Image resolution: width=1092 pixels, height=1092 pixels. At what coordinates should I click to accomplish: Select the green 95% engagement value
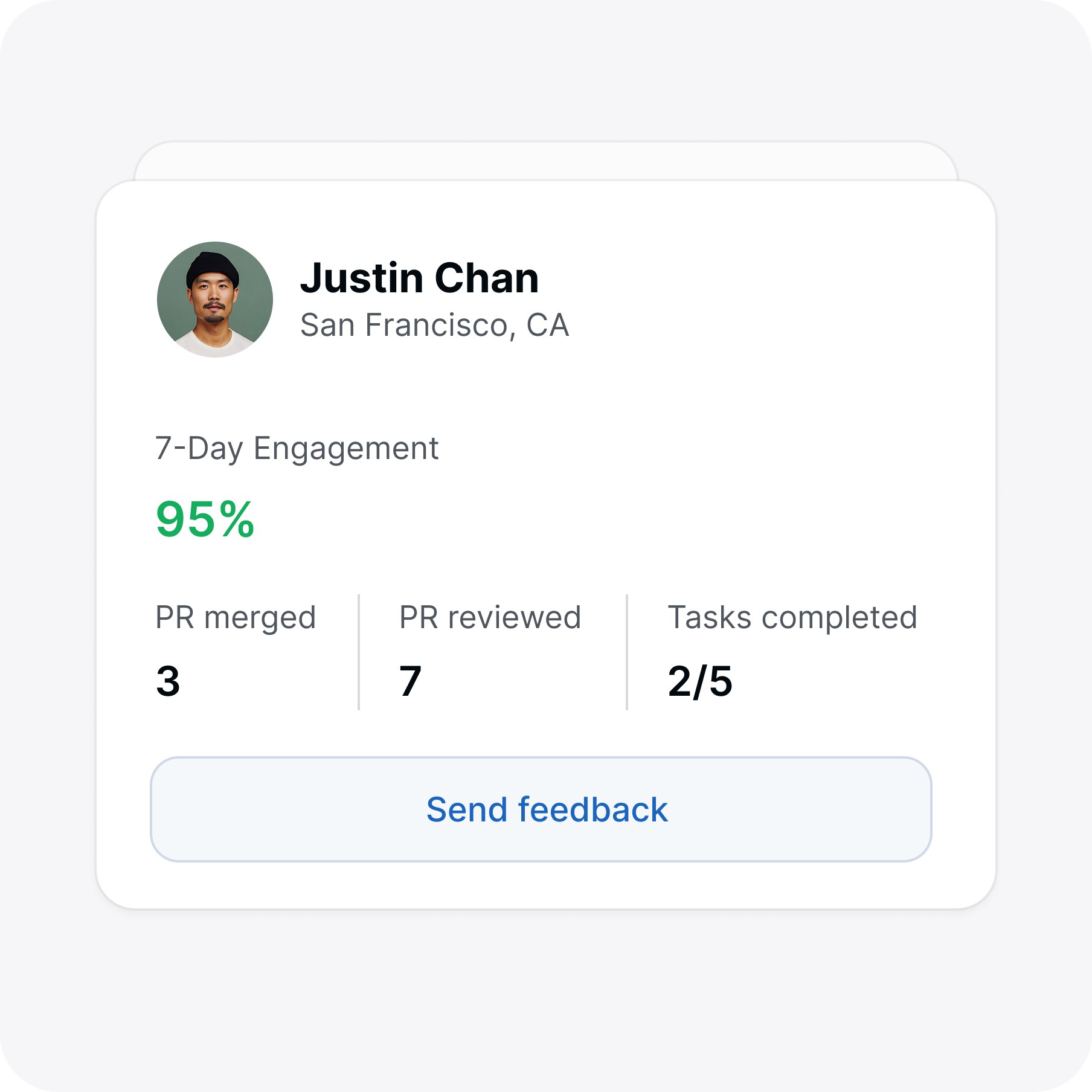205,519
